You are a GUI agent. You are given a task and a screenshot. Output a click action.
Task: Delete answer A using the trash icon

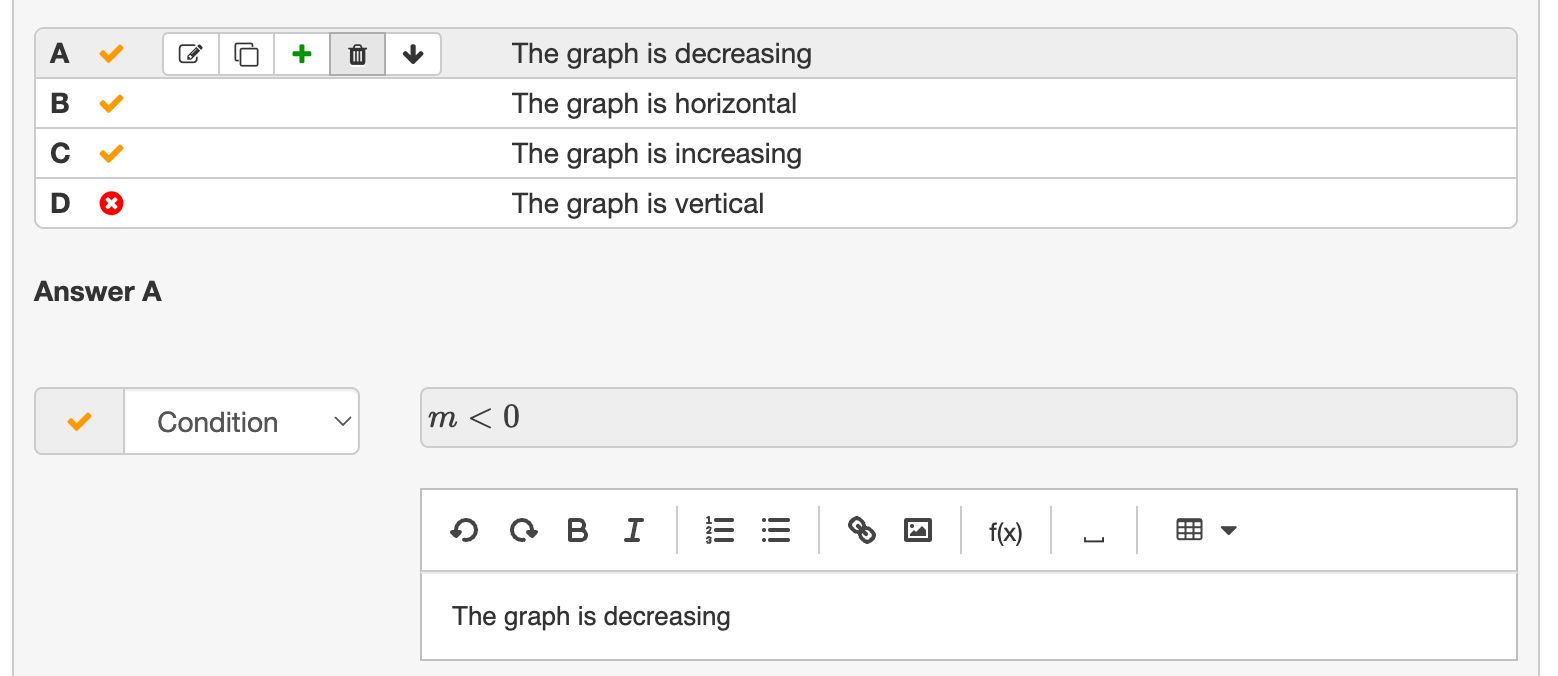tap(356, 54)
